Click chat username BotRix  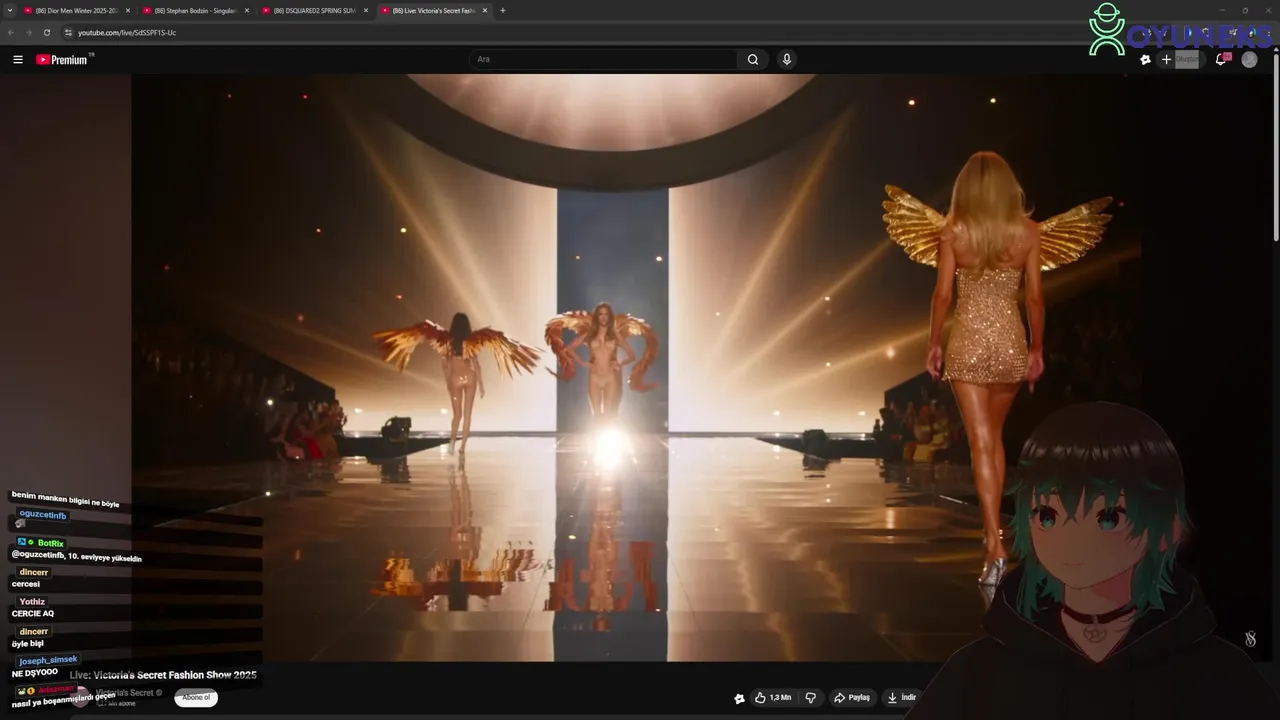(50, 543)
